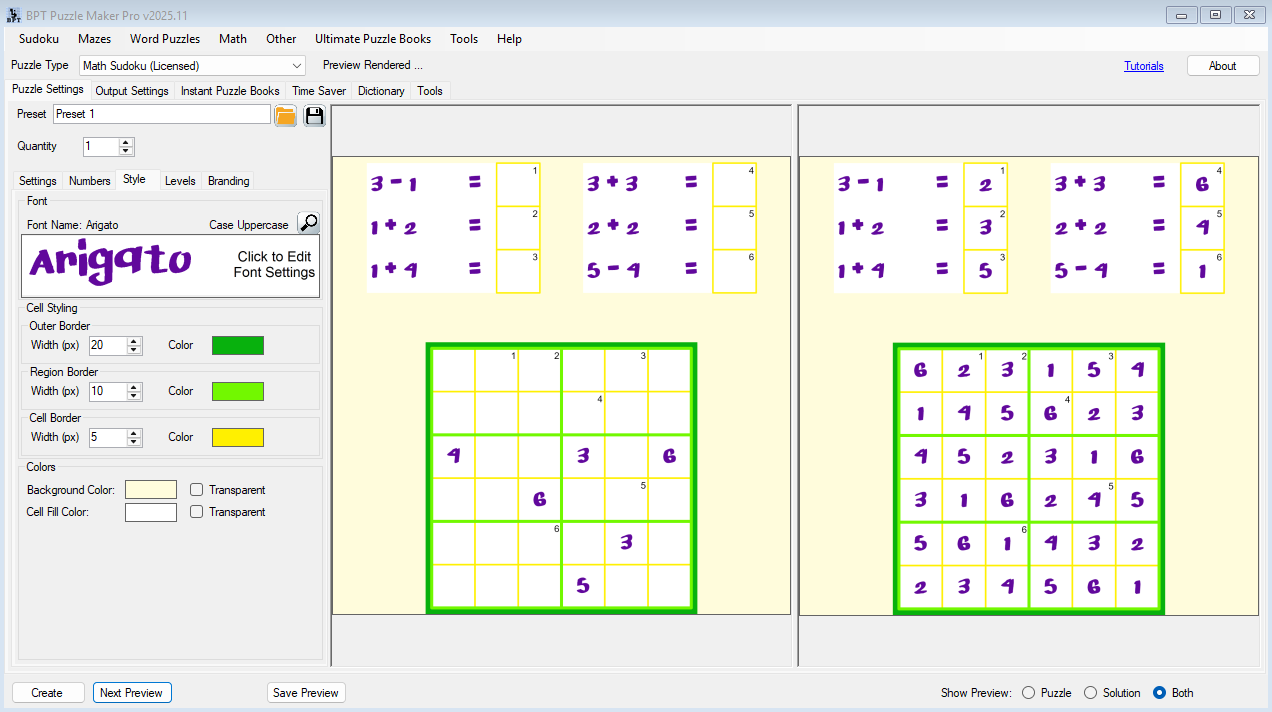Image resolution: width=1272 pixels, height=712 pixels.
Task: Click the Create button
Action: (47, 692)
